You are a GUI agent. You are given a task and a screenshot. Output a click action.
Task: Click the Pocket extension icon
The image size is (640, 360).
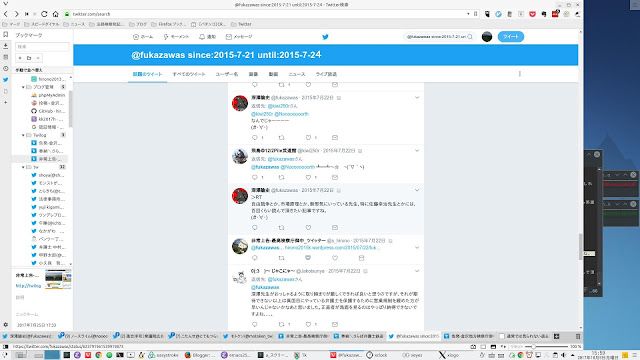pos(532,14)
